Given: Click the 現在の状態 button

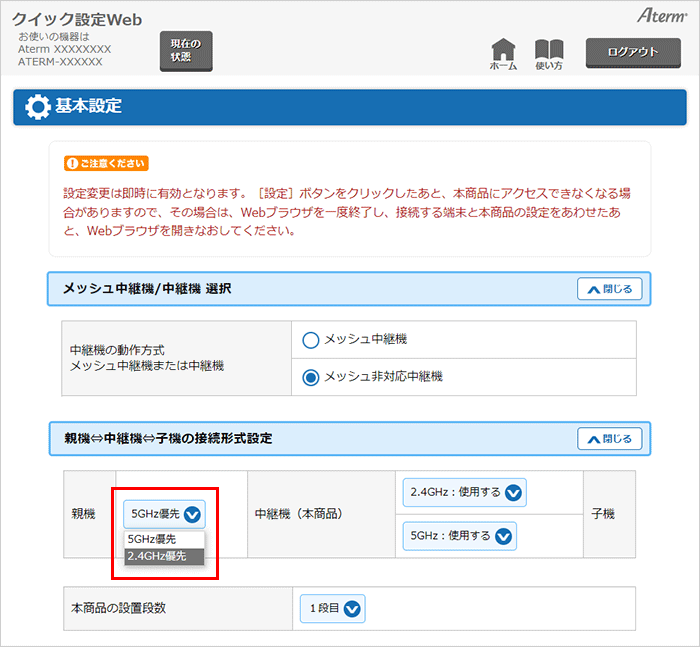Looking at the screenshot, I should pyautogui.click(x=186, y=51).
